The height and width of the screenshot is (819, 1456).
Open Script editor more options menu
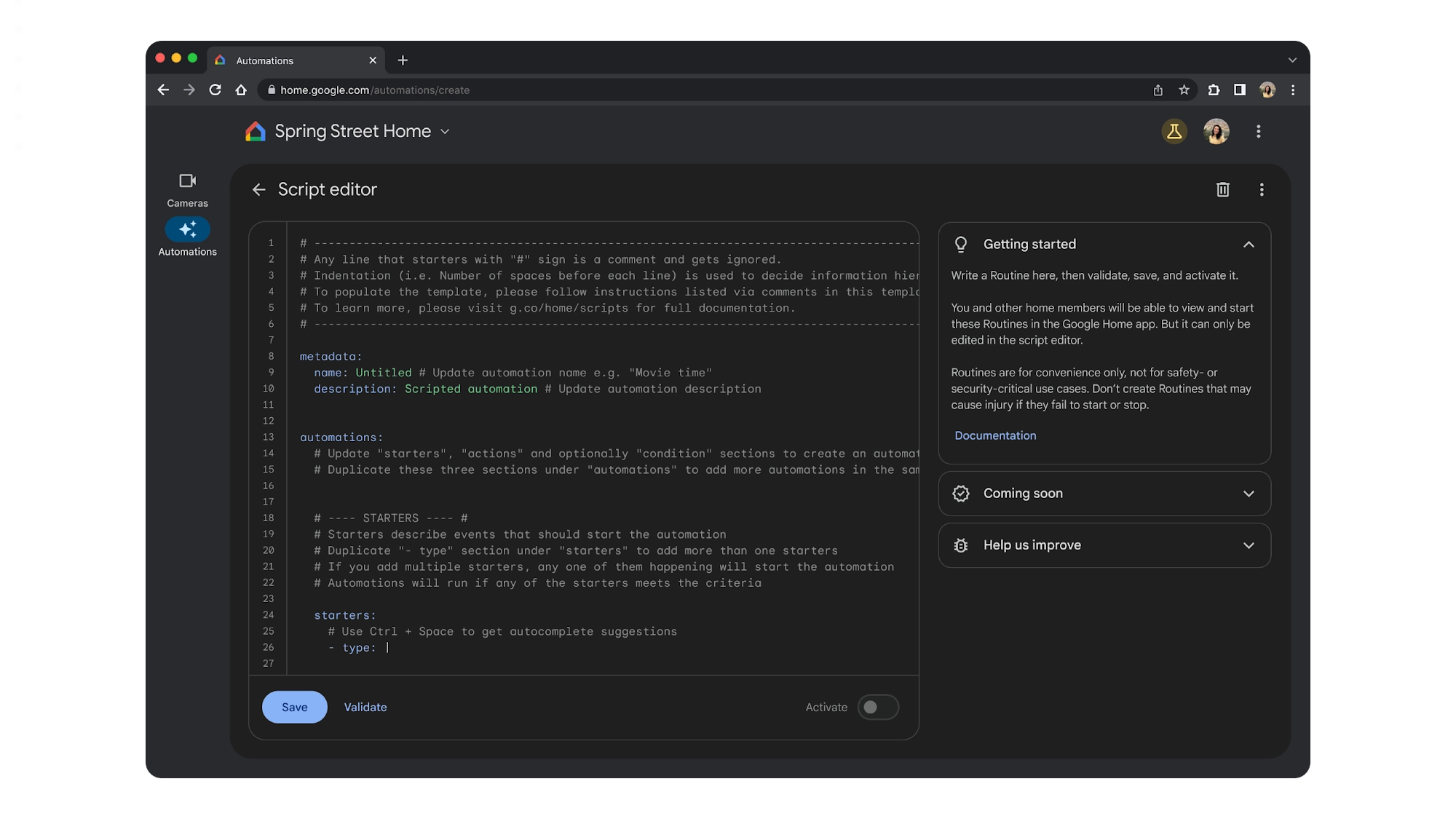coord(1262,190)
